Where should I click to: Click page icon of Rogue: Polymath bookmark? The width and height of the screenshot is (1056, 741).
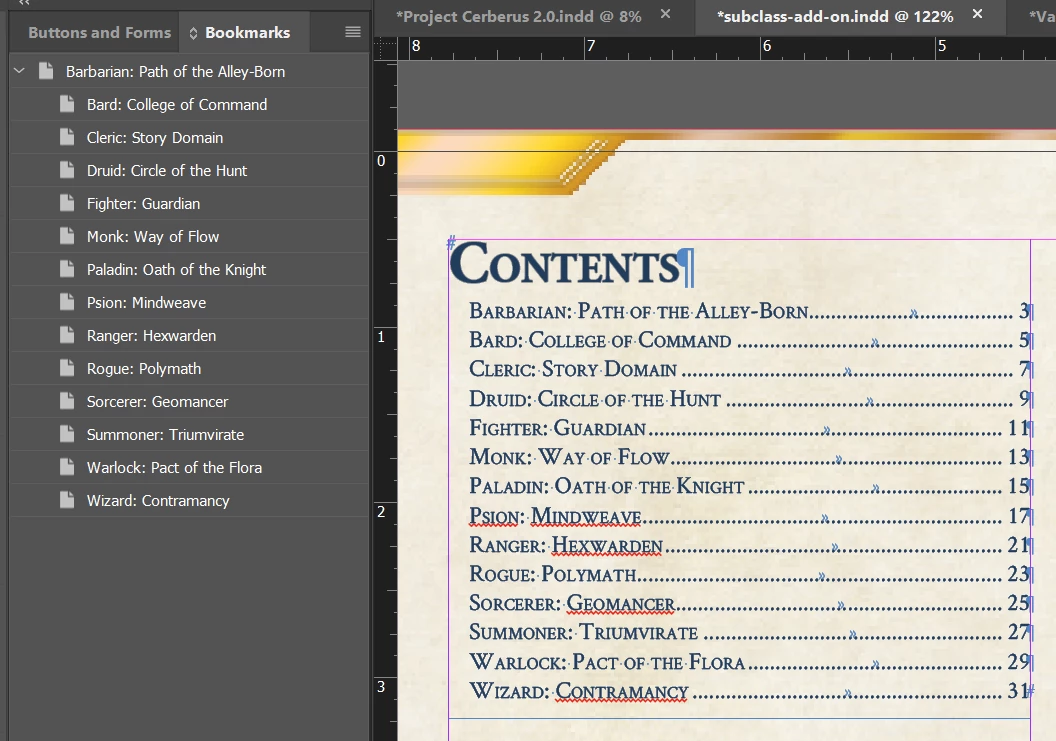pos(67,368)
